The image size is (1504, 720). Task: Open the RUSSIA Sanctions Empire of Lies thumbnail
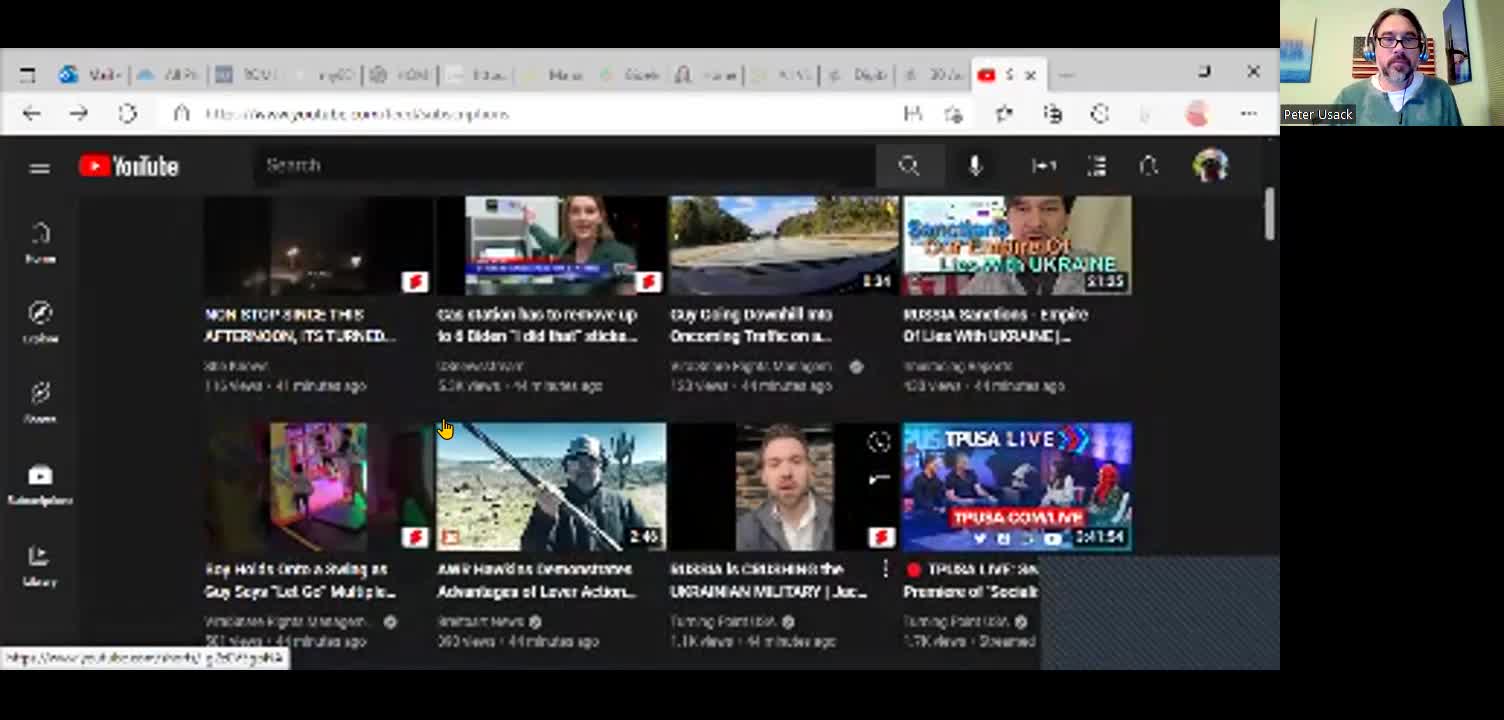pos(1017,246)
